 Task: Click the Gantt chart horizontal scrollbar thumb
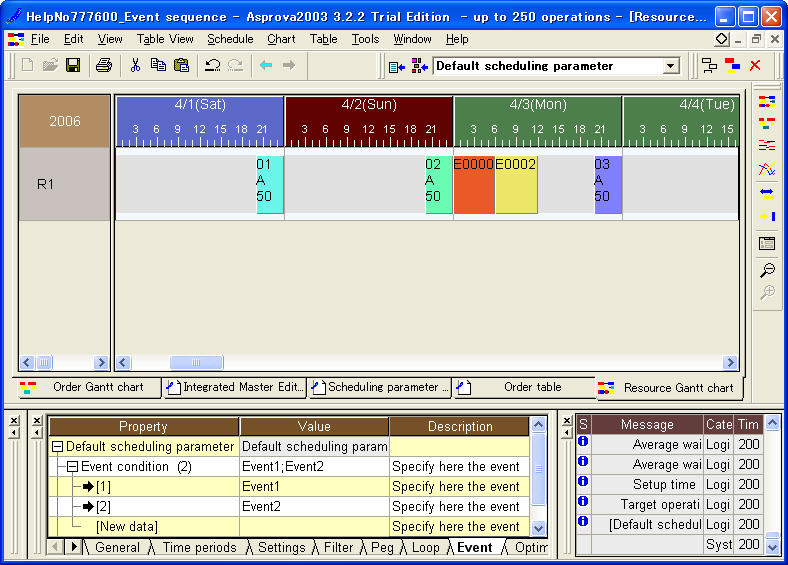(x=196, y=362)
